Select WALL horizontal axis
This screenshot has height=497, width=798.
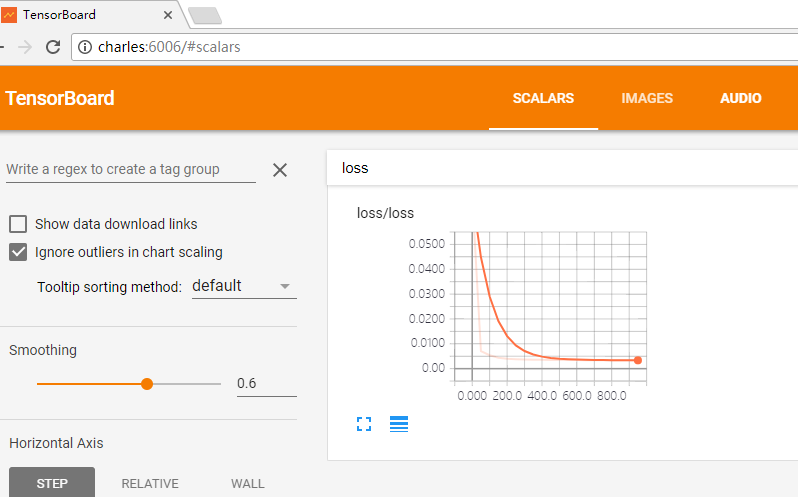[248, 483]
